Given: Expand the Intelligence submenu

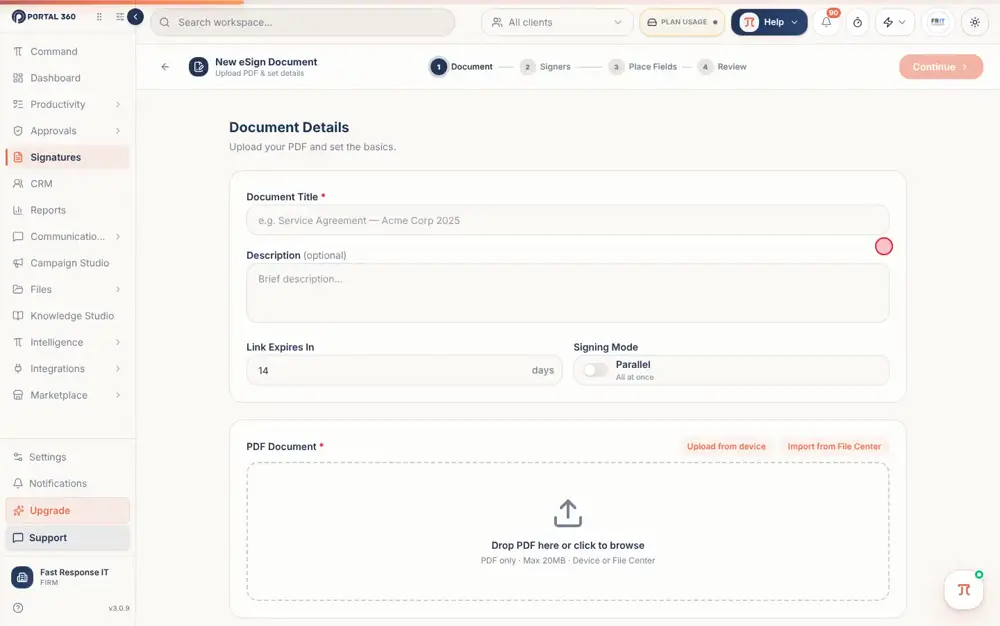Looking at the screenshot, I should [118, 342].
